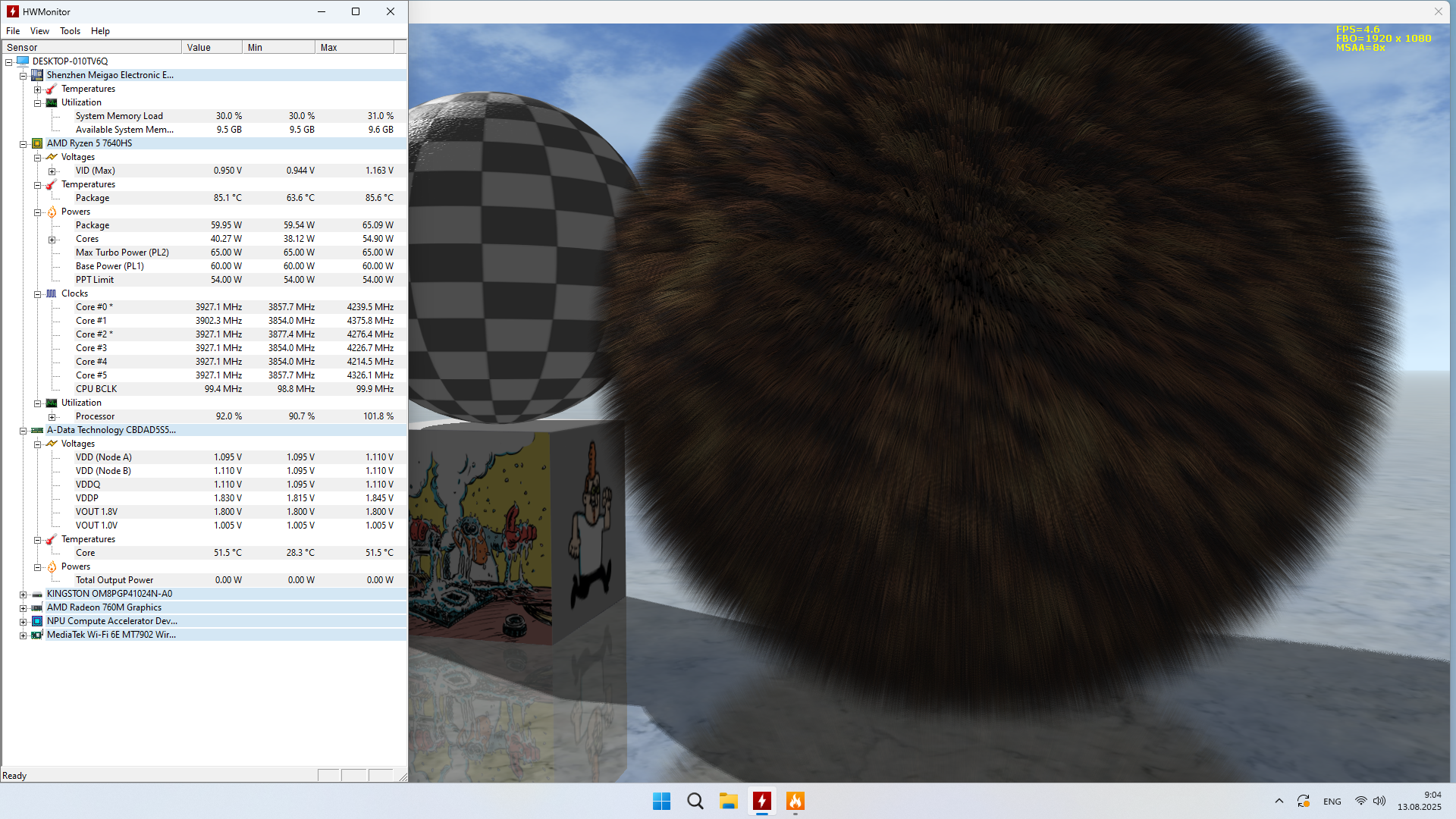
Task: Select the Package temperature row
Action: (93, 198)
